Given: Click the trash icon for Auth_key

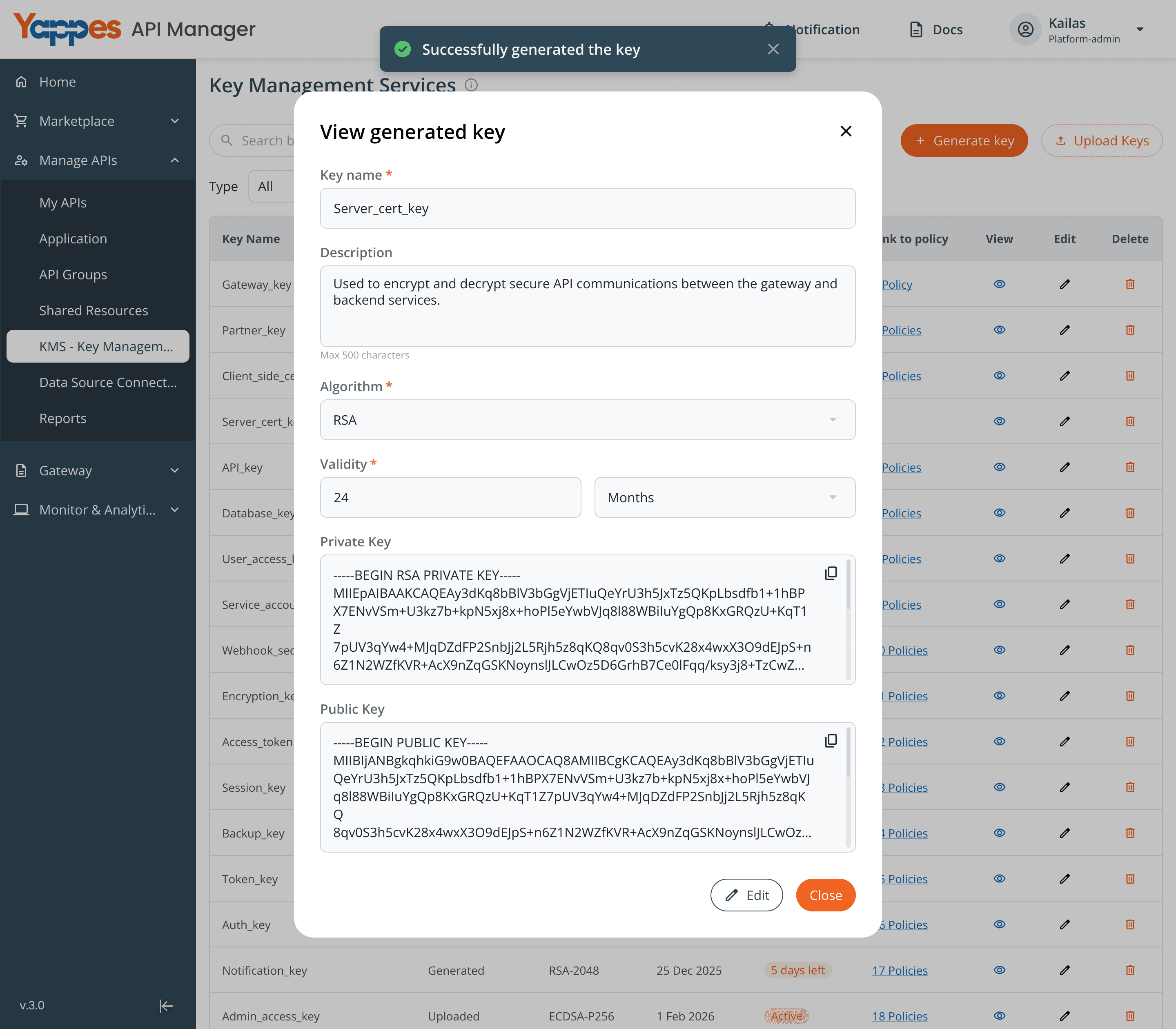Looking at the screenshot, I should (1130, 924).
